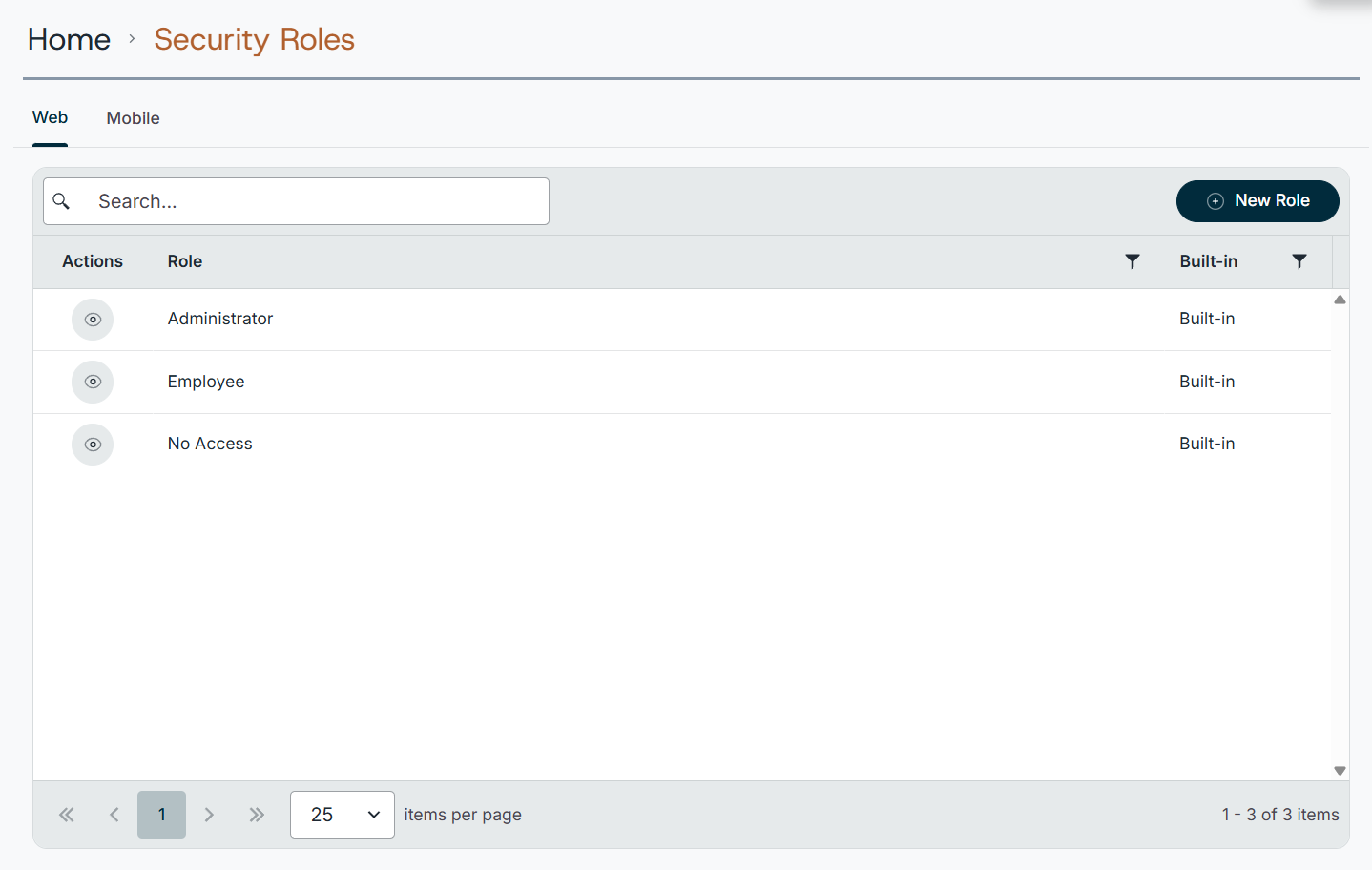View the Employee role details

(x=93, y=382)
